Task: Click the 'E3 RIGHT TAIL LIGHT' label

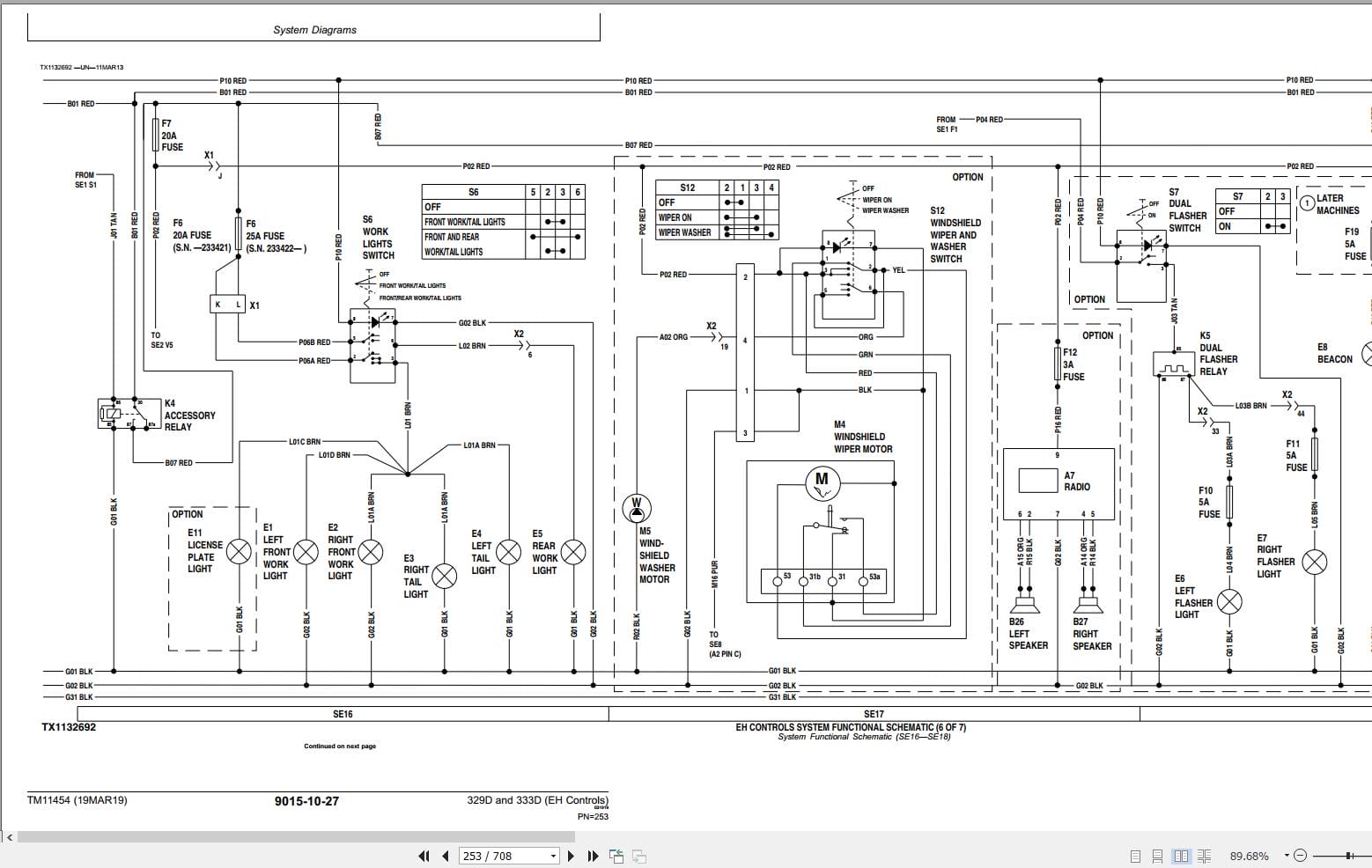Action: pyautogui.click(x=416, y=577)
